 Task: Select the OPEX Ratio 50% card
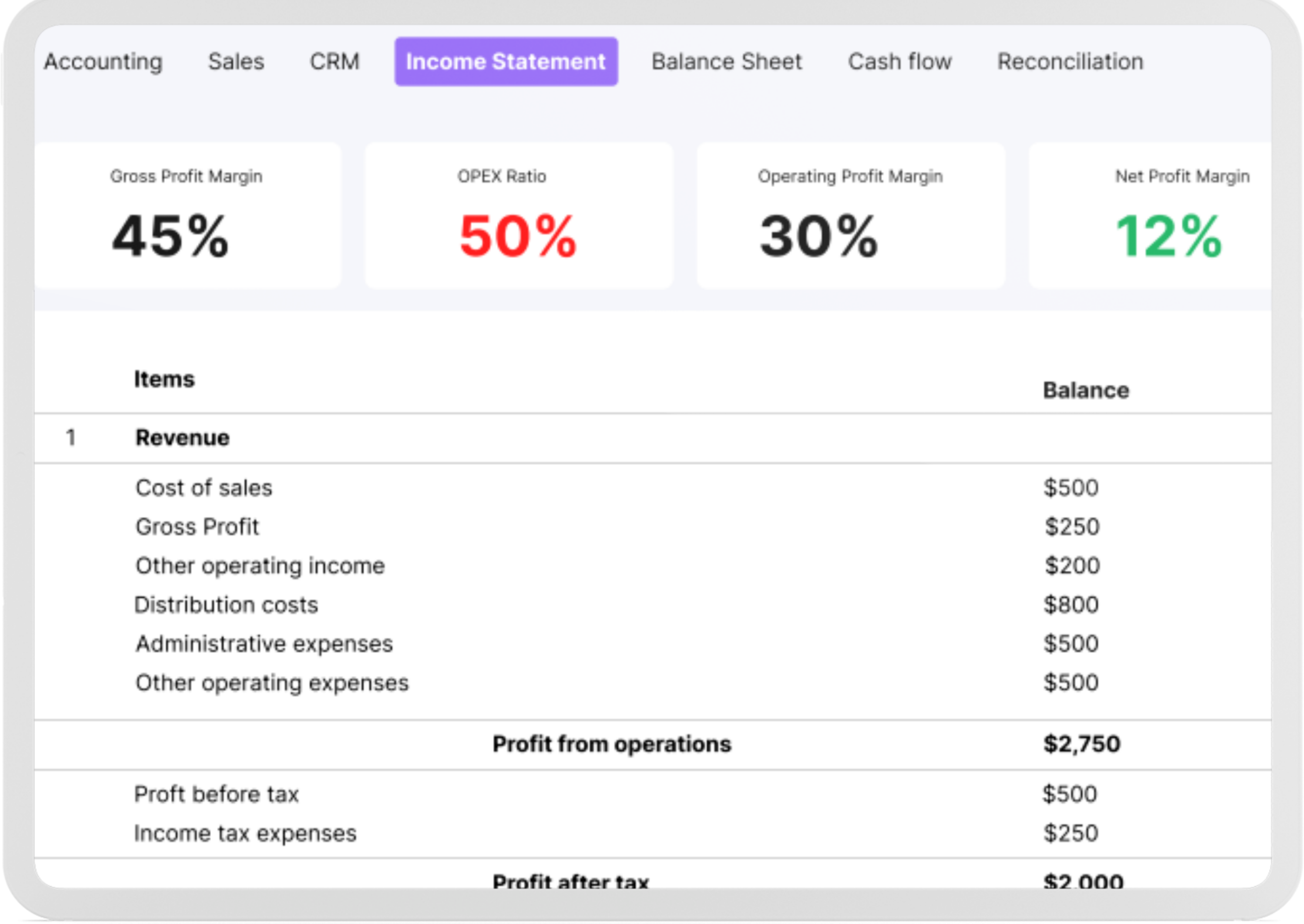(518, 215)
